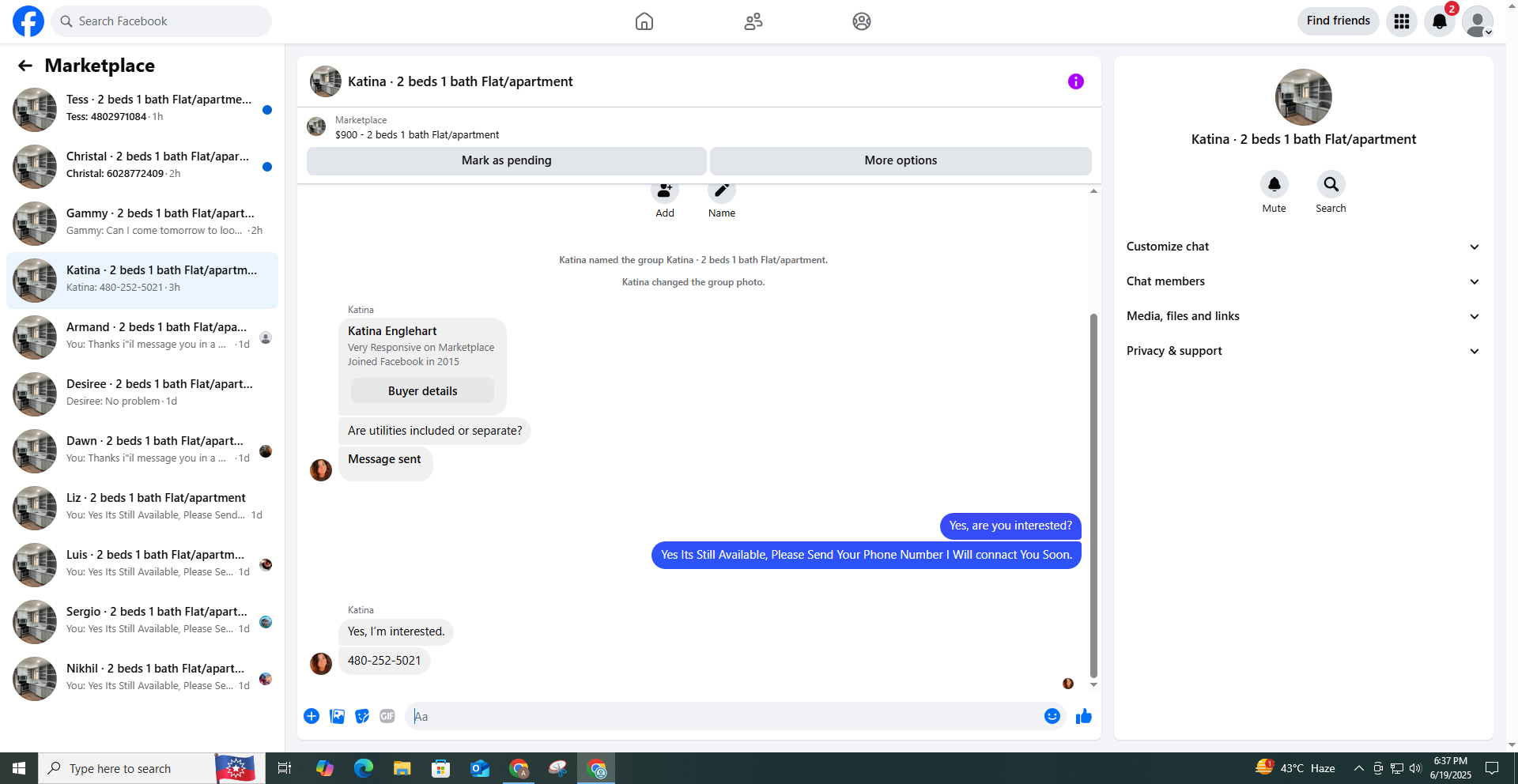Send a thumbs-up like
1518x784 pixels.
coord(1084,716)
